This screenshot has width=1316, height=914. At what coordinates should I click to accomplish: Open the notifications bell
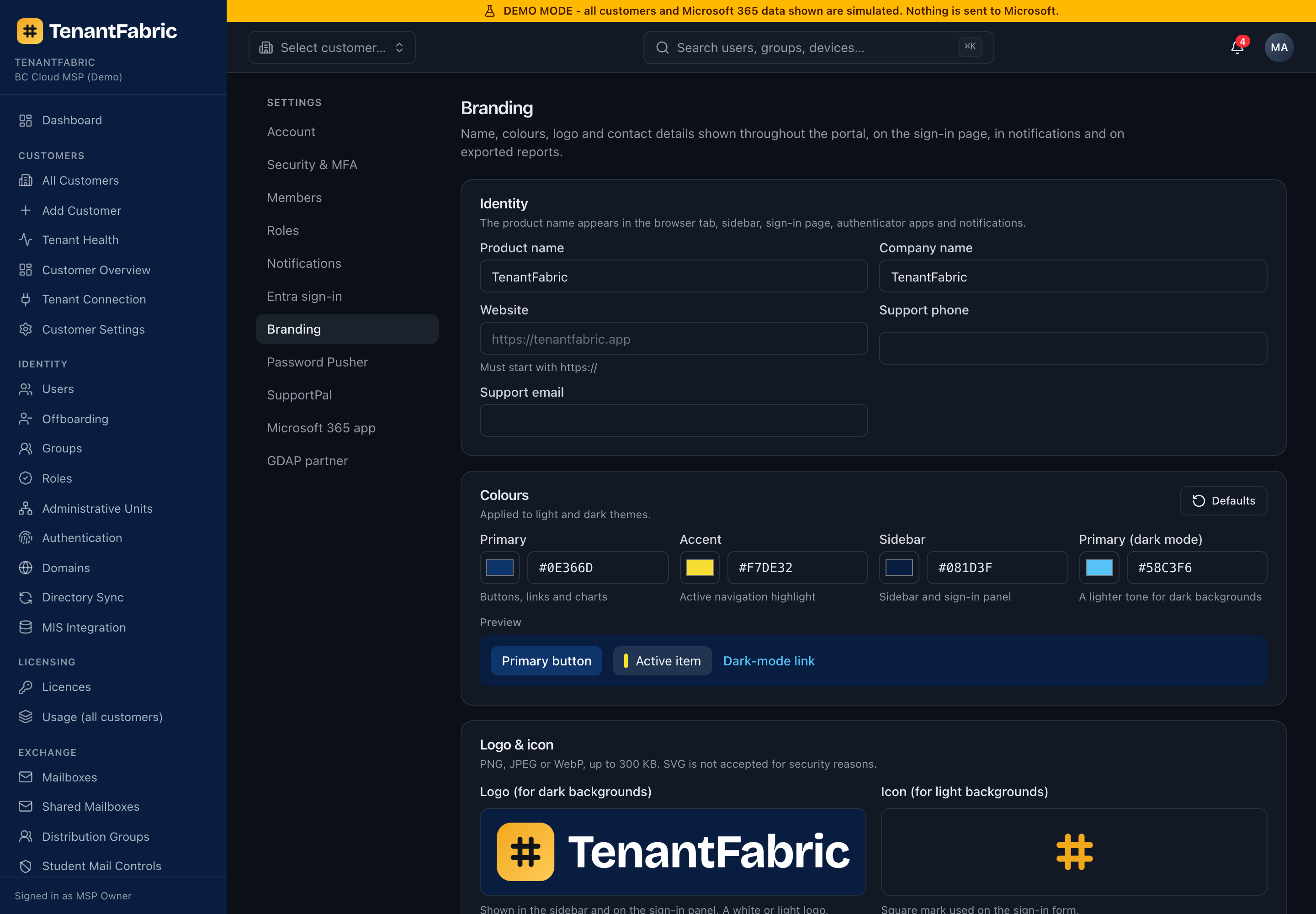click(1237, 48)
